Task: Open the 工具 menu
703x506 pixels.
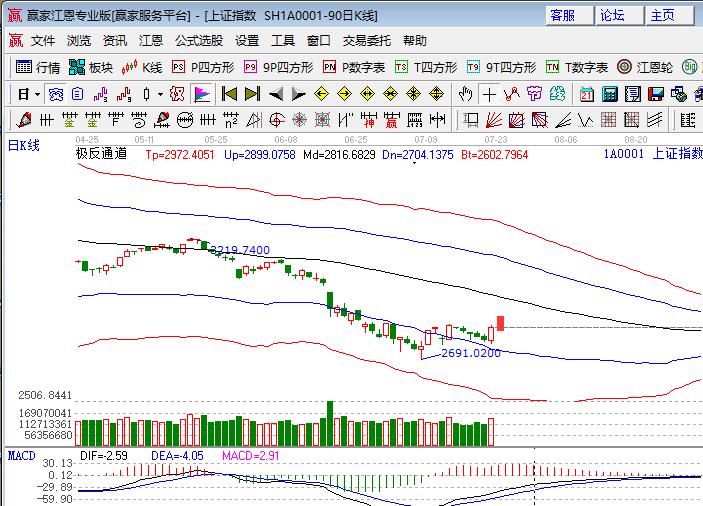Action: (x=283, y=41)
